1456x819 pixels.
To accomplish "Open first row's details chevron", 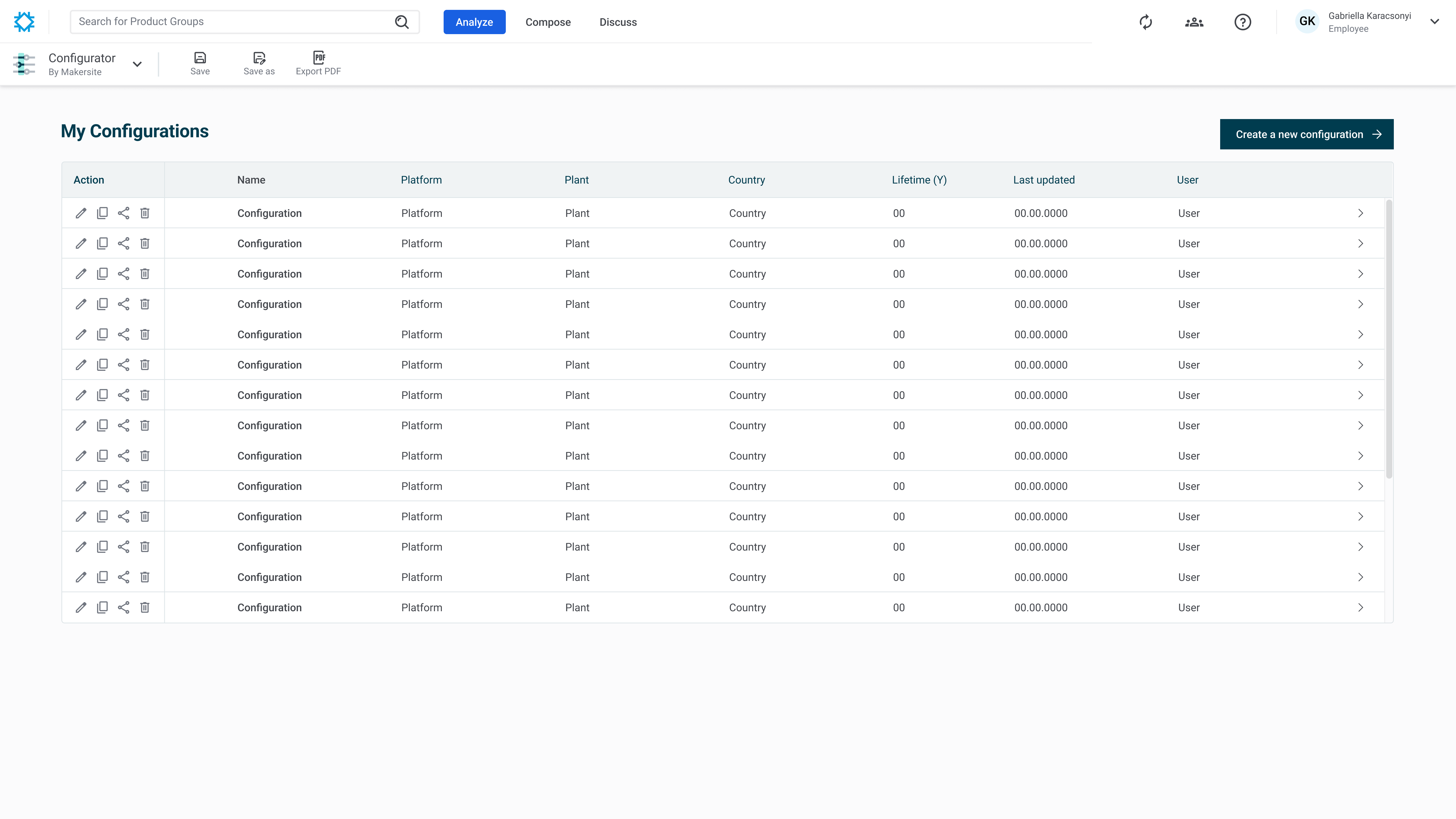I will pyautogui.click(x=1360, y=213).
